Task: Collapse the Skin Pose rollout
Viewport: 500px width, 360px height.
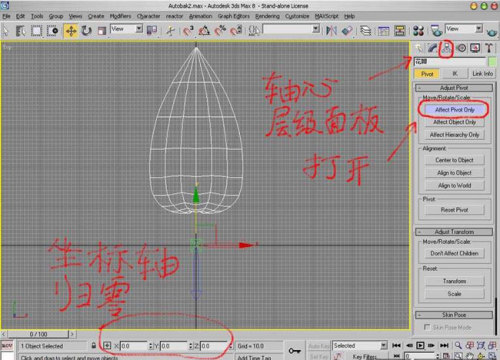Action: tap(454, 315)
